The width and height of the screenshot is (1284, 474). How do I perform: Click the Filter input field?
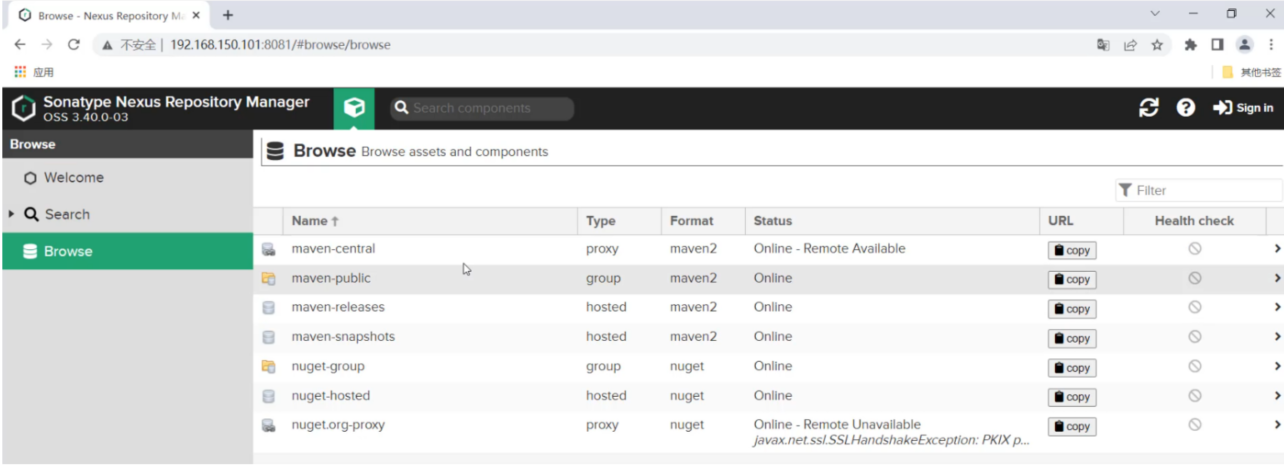click(1206, 190)
